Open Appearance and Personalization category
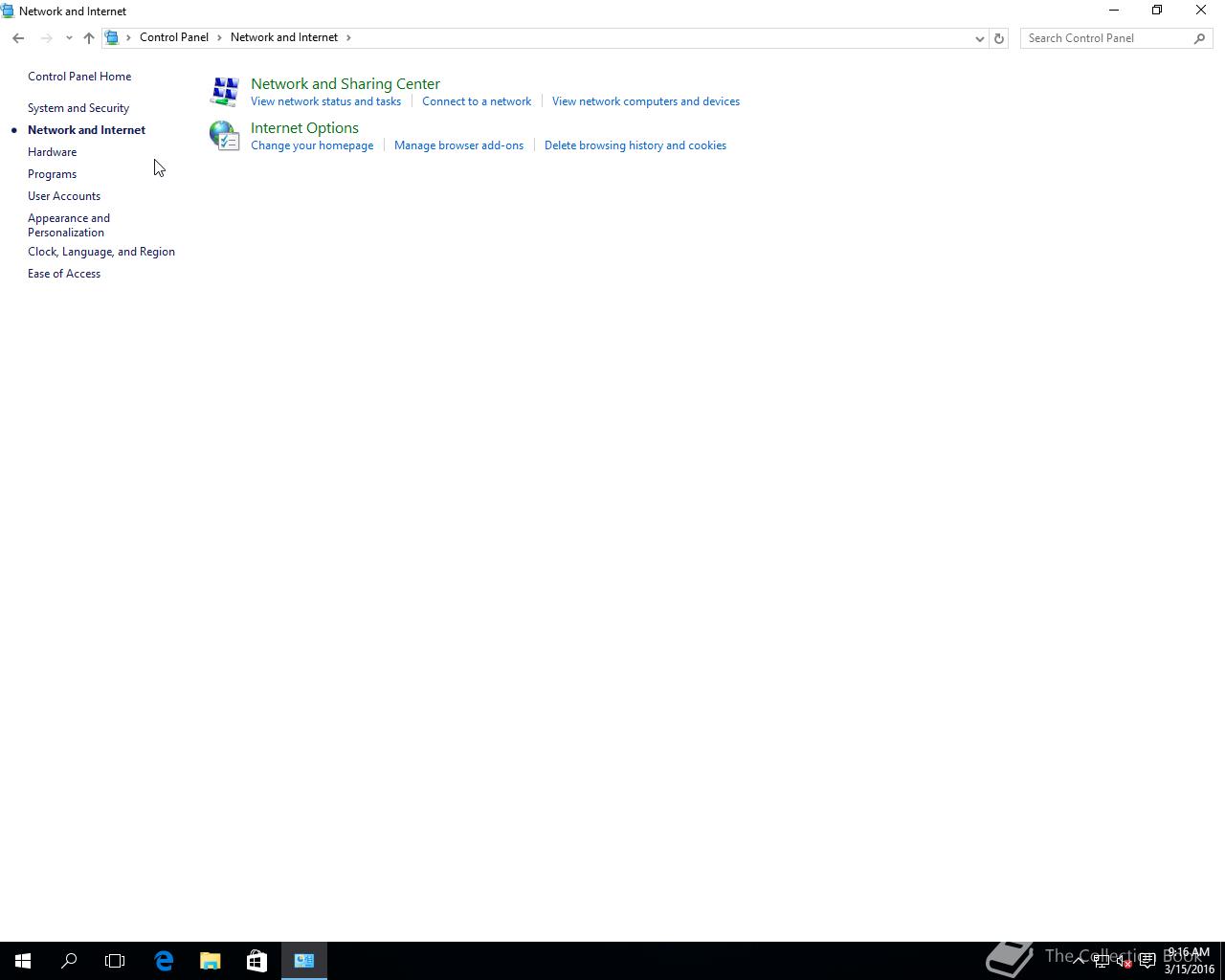Screen dimensions: 1225x980 point(69,225)
